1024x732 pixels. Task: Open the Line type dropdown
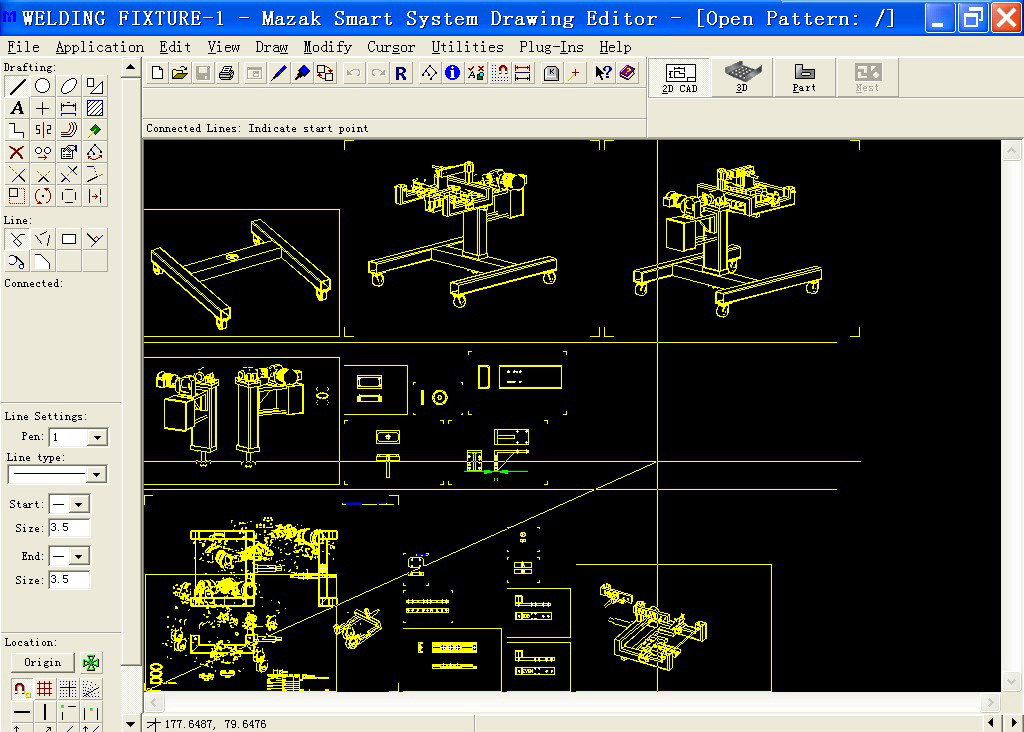pos(97,475)
